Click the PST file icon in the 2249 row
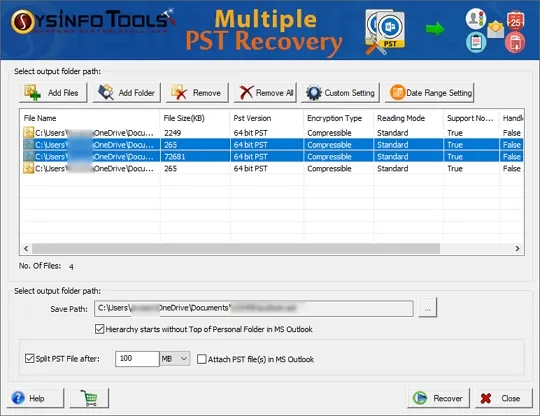 click(28, 133)
